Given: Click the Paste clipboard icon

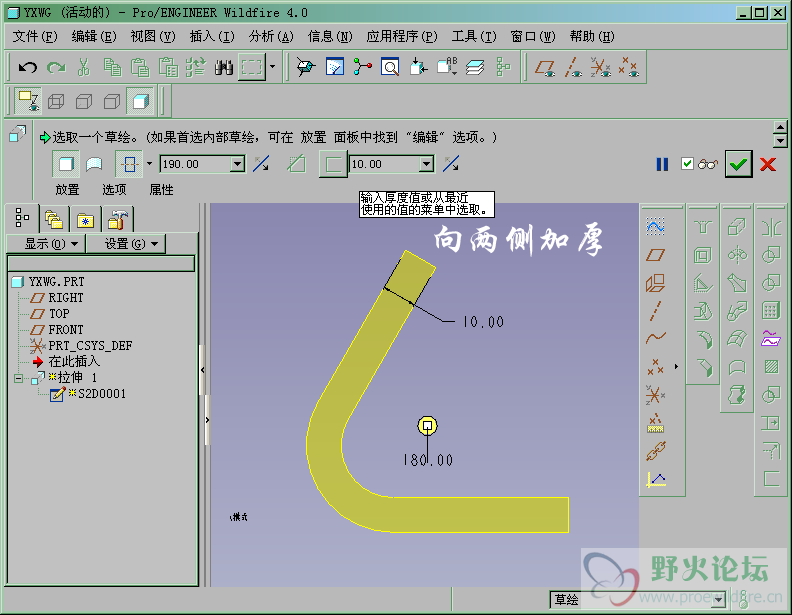Looking at the screenshot, I should pyautogui.click(x=140, y=67).
